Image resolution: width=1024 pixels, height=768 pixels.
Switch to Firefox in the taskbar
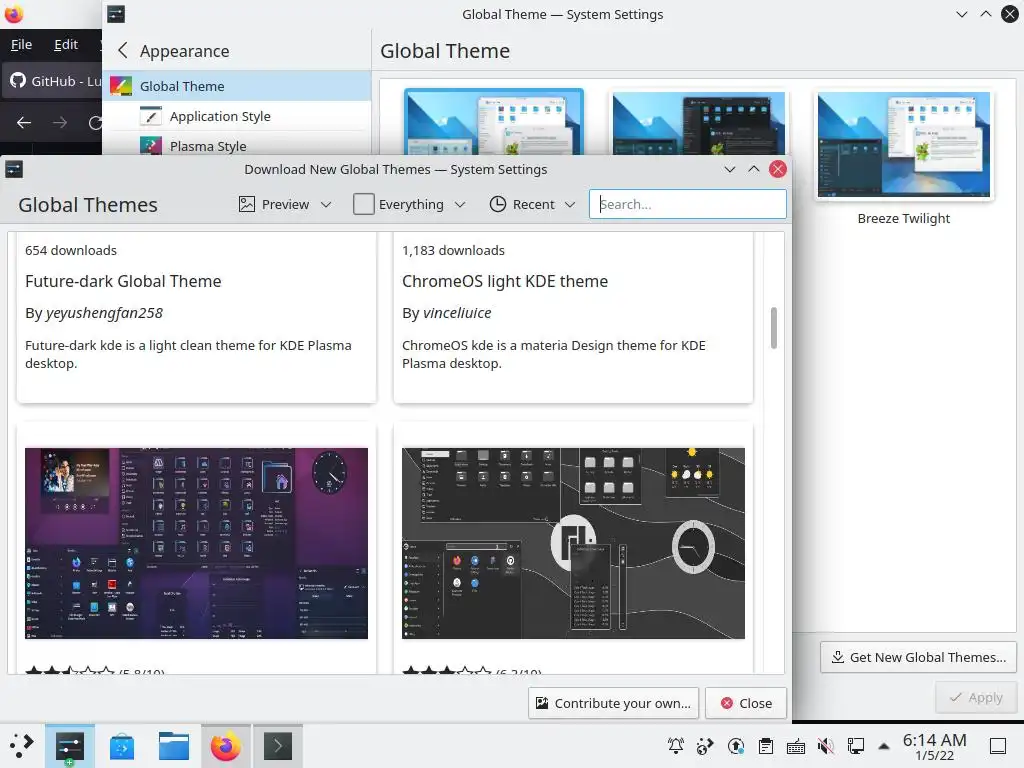(226, 746)
